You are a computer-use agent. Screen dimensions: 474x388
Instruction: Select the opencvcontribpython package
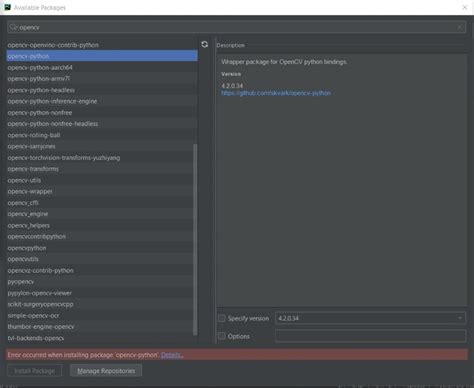pyautogui.click(x=100, y=236)
